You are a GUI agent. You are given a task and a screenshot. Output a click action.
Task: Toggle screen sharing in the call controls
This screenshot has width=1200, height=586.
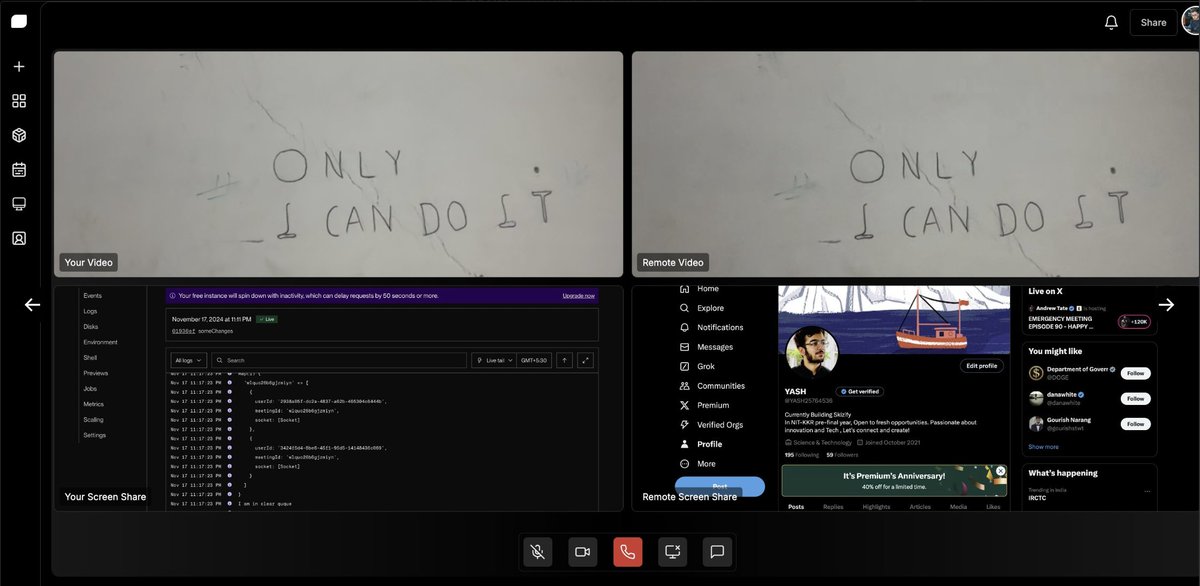[672, 551]
